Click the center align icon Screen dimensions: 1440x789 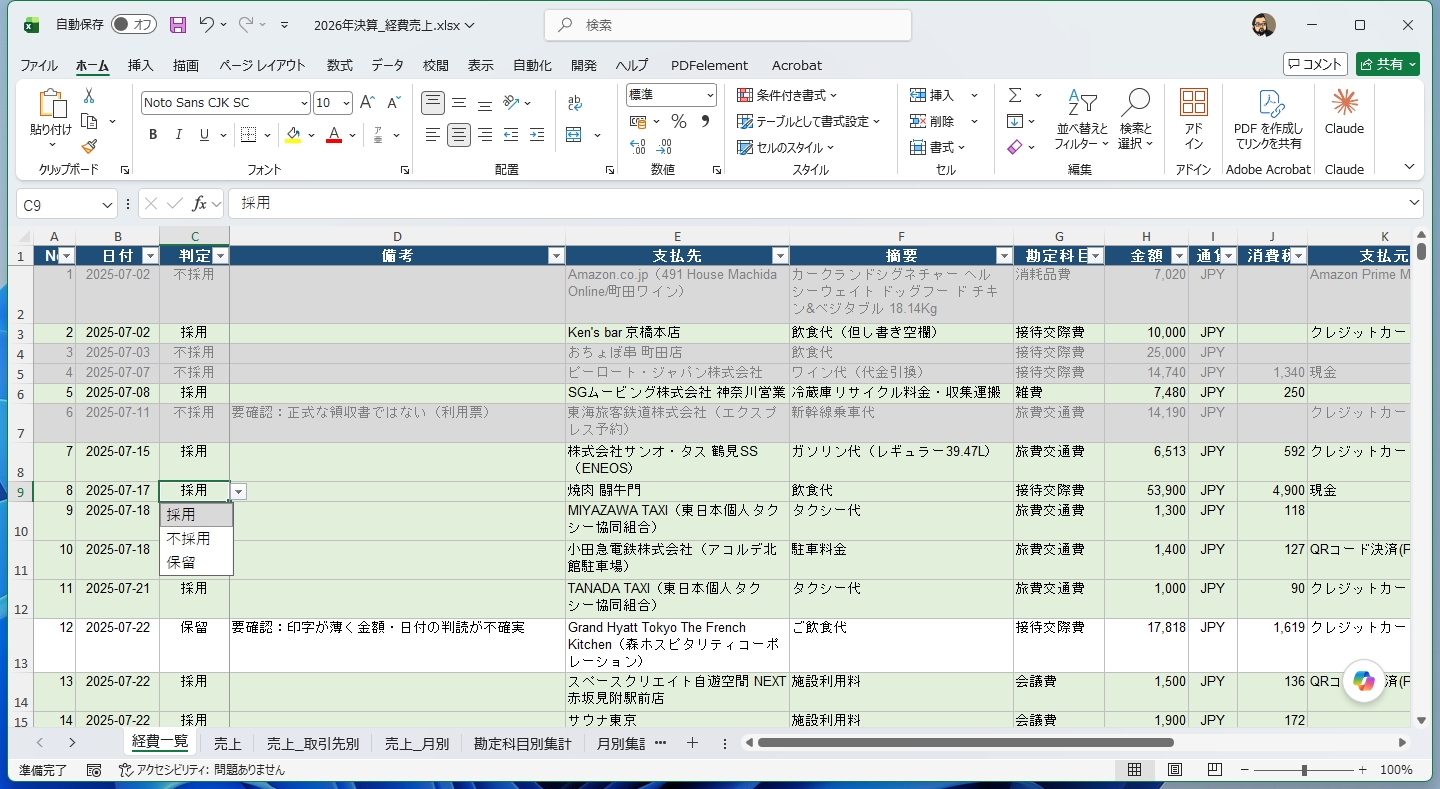click(459, 135)
